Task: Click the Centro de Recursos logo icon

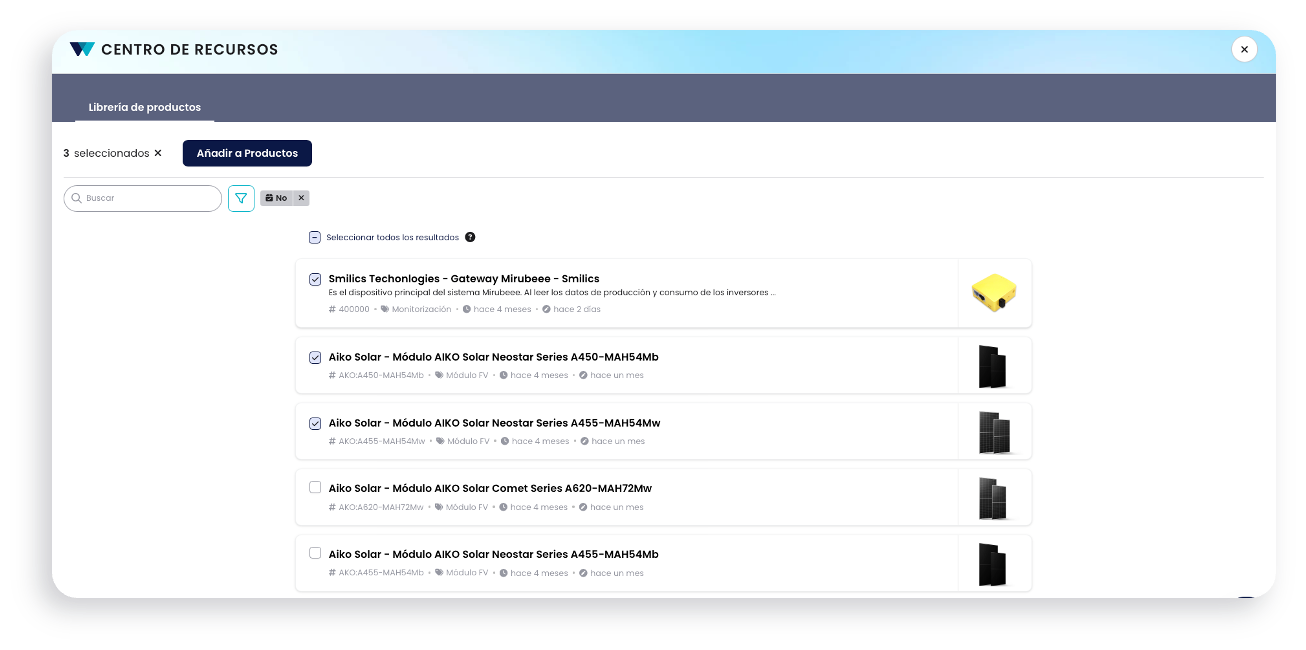Action: coord(82,49)
